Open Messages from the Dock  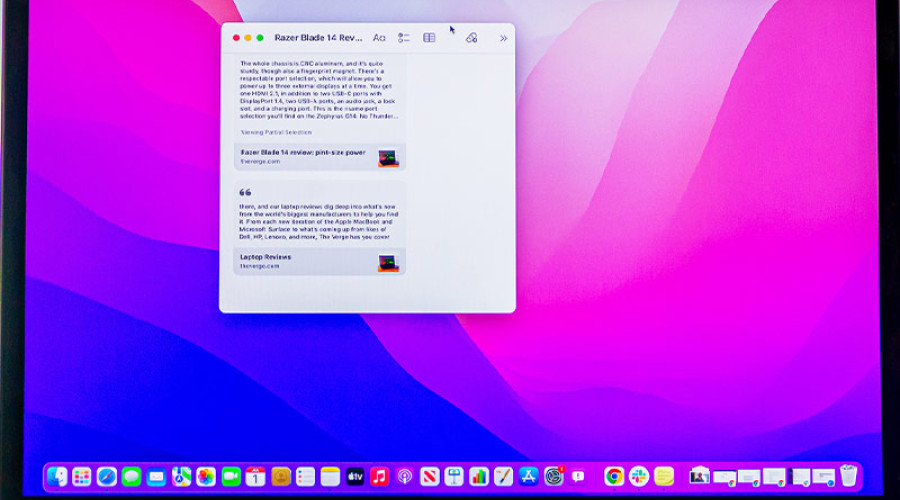point(131,476)
